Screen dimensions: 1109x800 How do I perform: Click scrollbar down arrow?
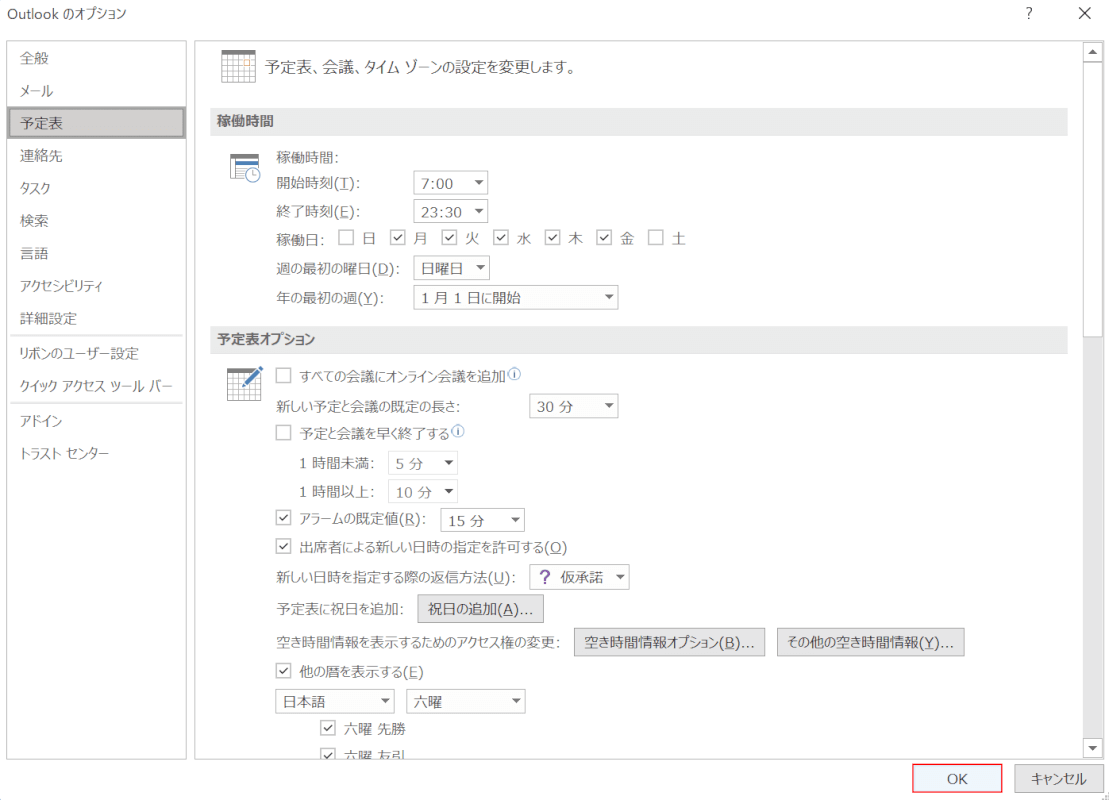click(x=1093, y=748)
